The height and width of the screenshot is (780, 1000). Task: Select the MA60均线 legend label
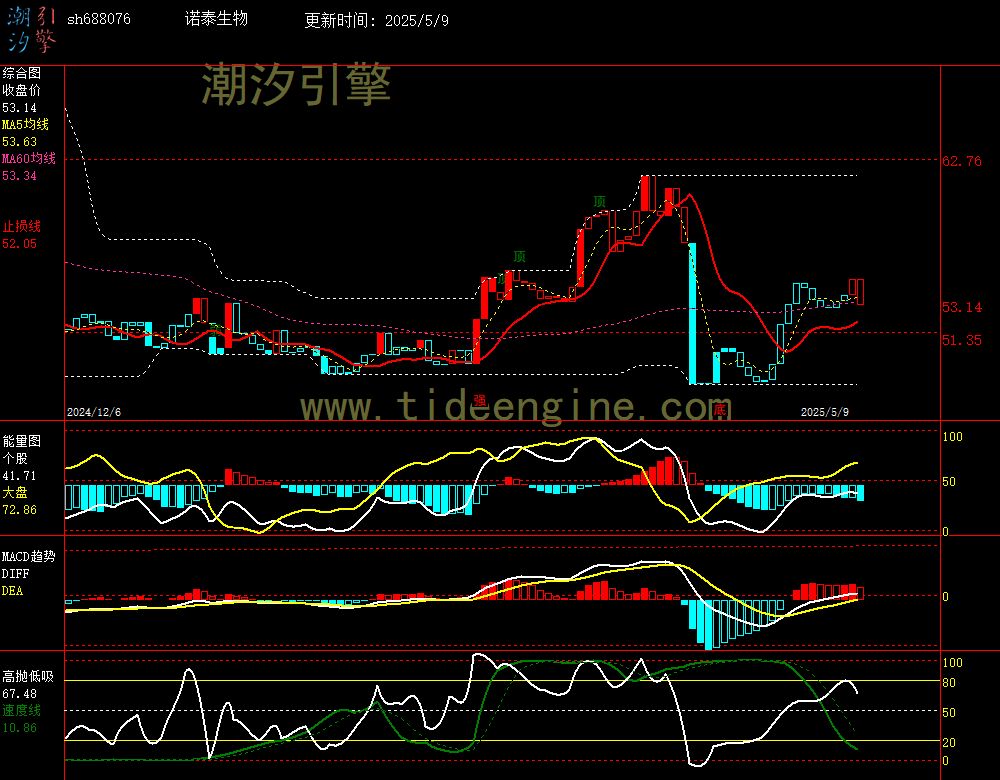(29, 158)
